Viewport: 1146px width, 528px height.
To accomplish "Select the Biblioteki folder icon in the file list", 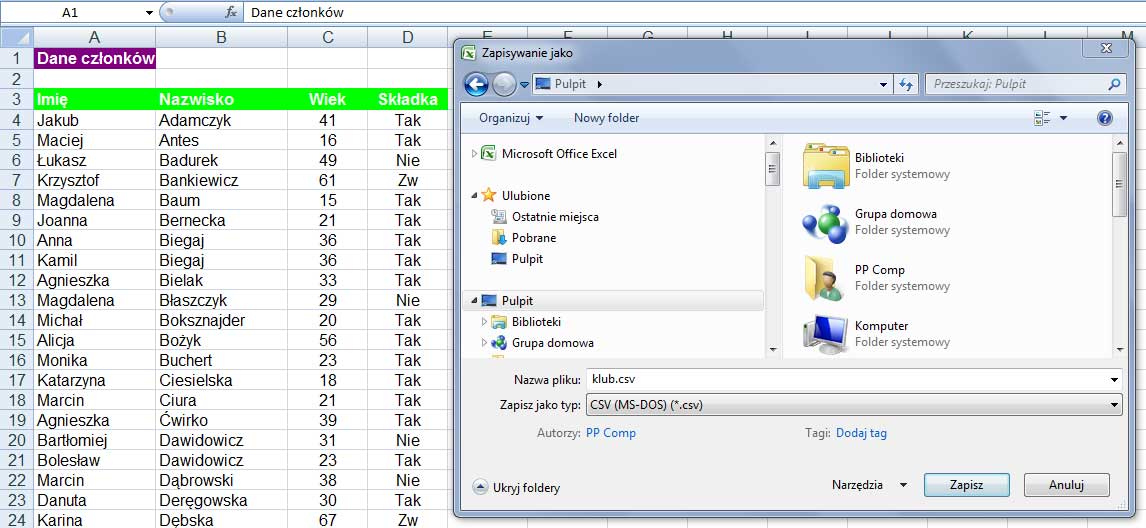I will (826, 165).
